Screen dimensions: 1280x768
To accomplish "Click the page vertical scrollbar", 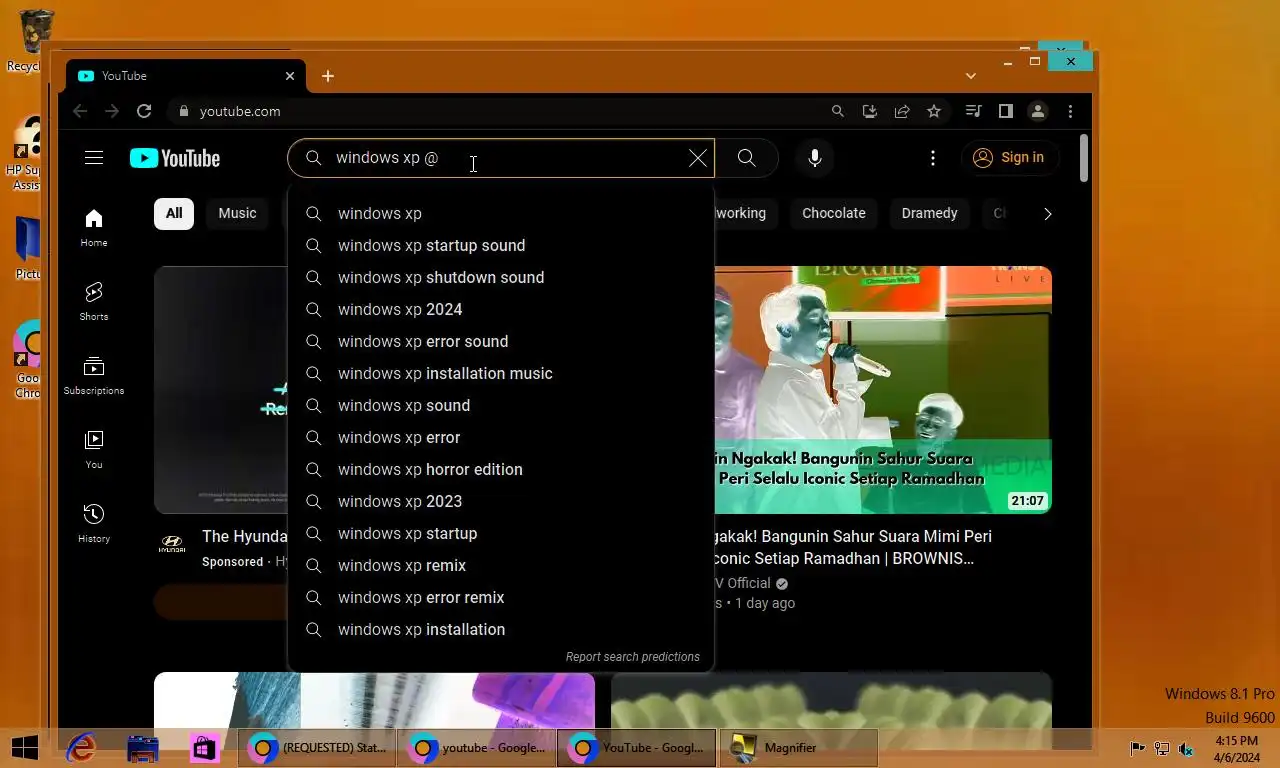I will tap(1084, 160).
